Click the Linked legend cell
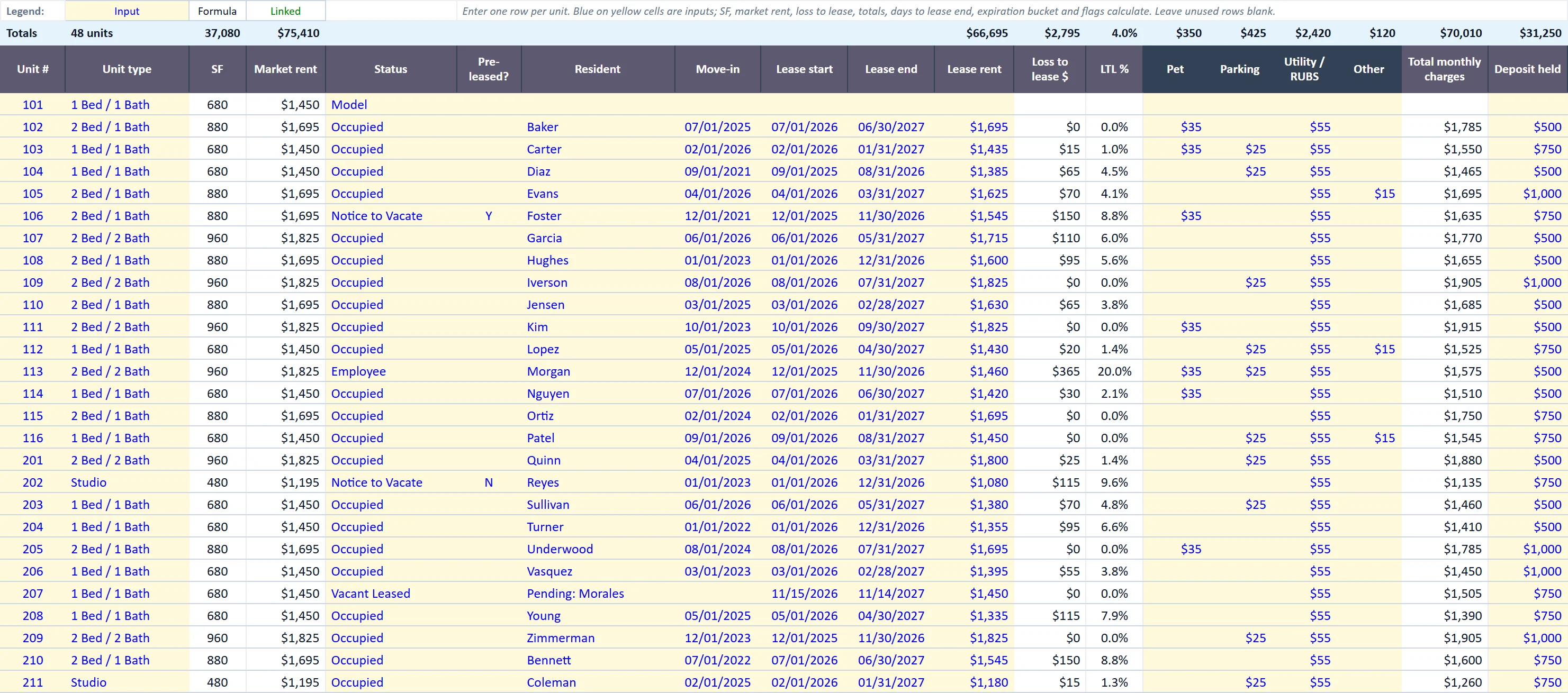 click(x=285, y=11)
